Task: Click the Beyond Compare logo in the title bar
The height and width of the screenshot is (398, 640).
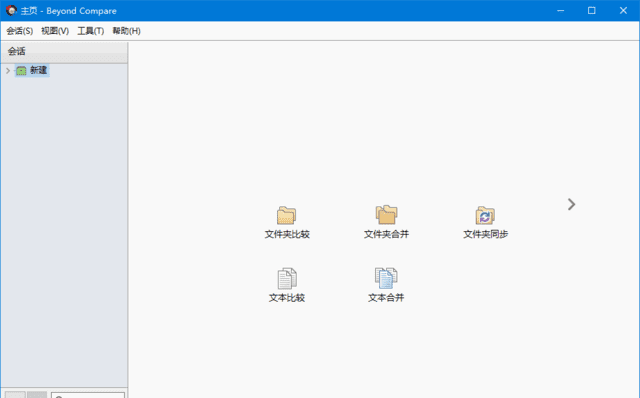Action: tap(11, 11)
